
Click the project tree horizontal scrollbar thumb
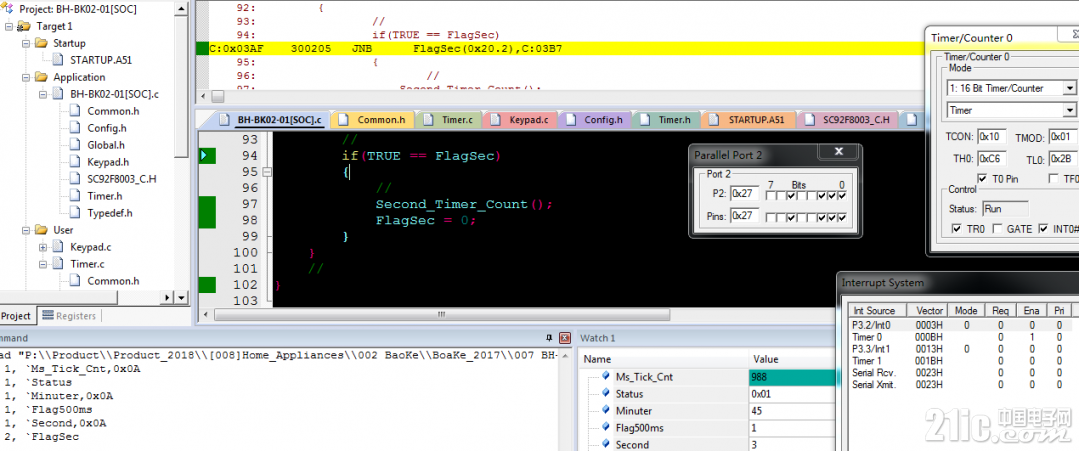coord(59,297)
